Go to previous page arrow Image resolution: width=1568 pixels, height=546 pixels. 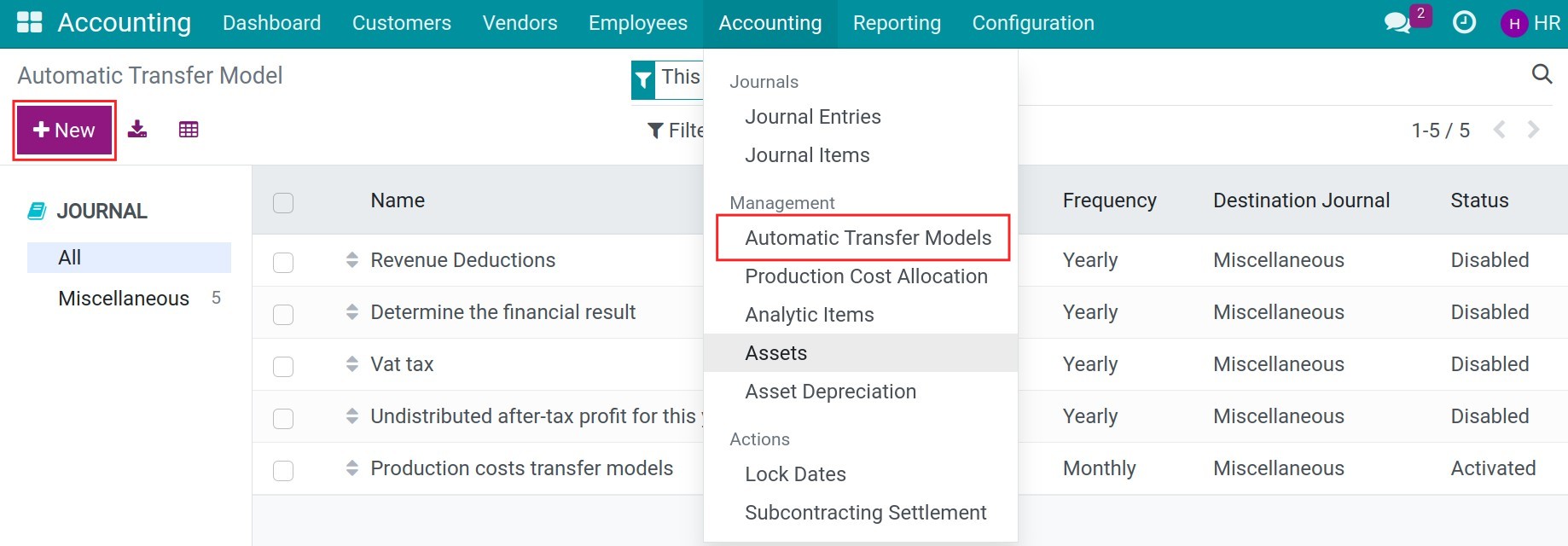point(1499,130)
